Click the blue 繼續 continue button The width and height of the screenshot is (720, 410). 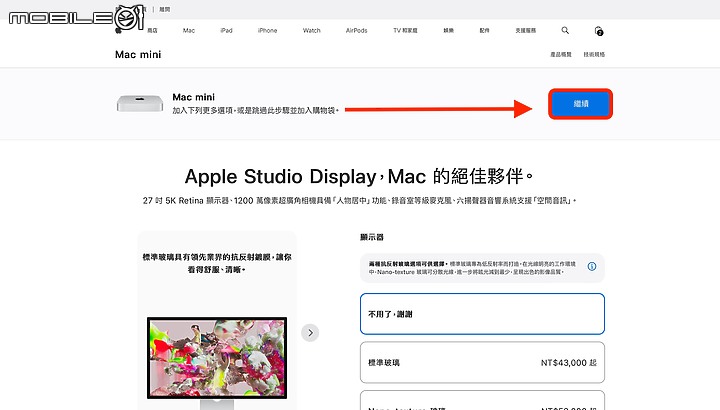click(580, 104)
